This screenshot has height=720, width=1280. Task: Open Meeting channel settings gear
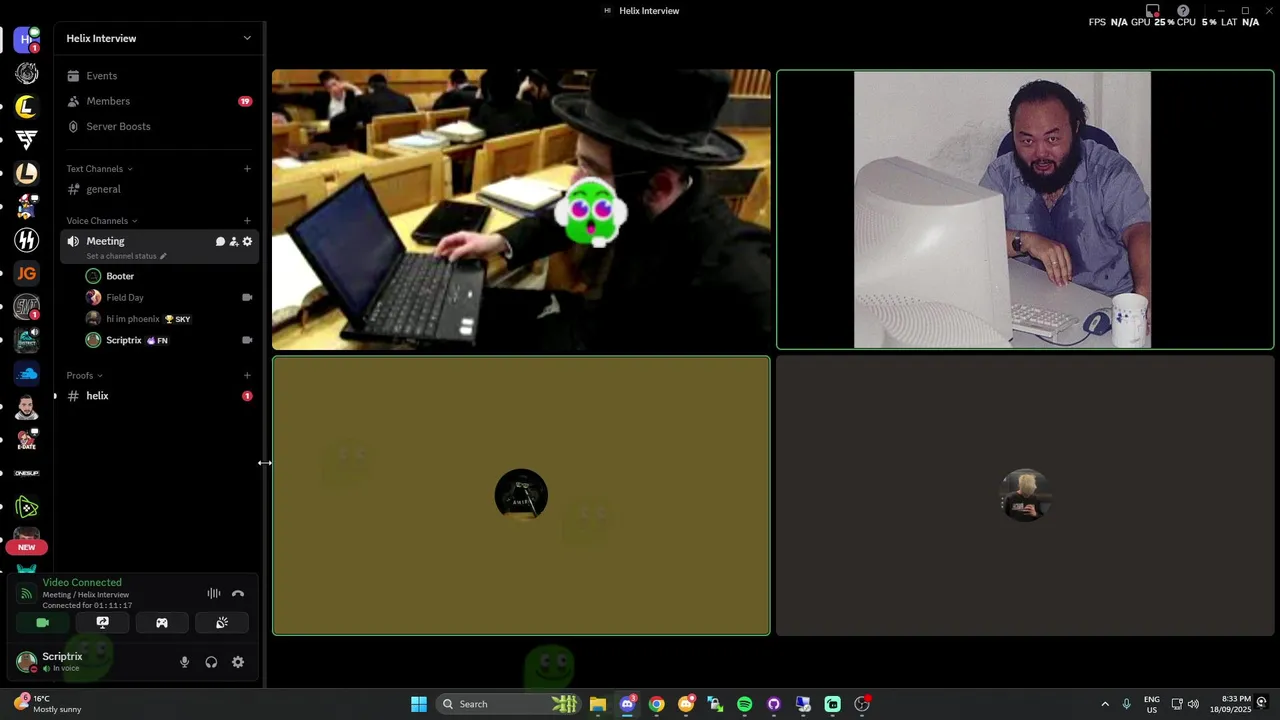[247, 241]
